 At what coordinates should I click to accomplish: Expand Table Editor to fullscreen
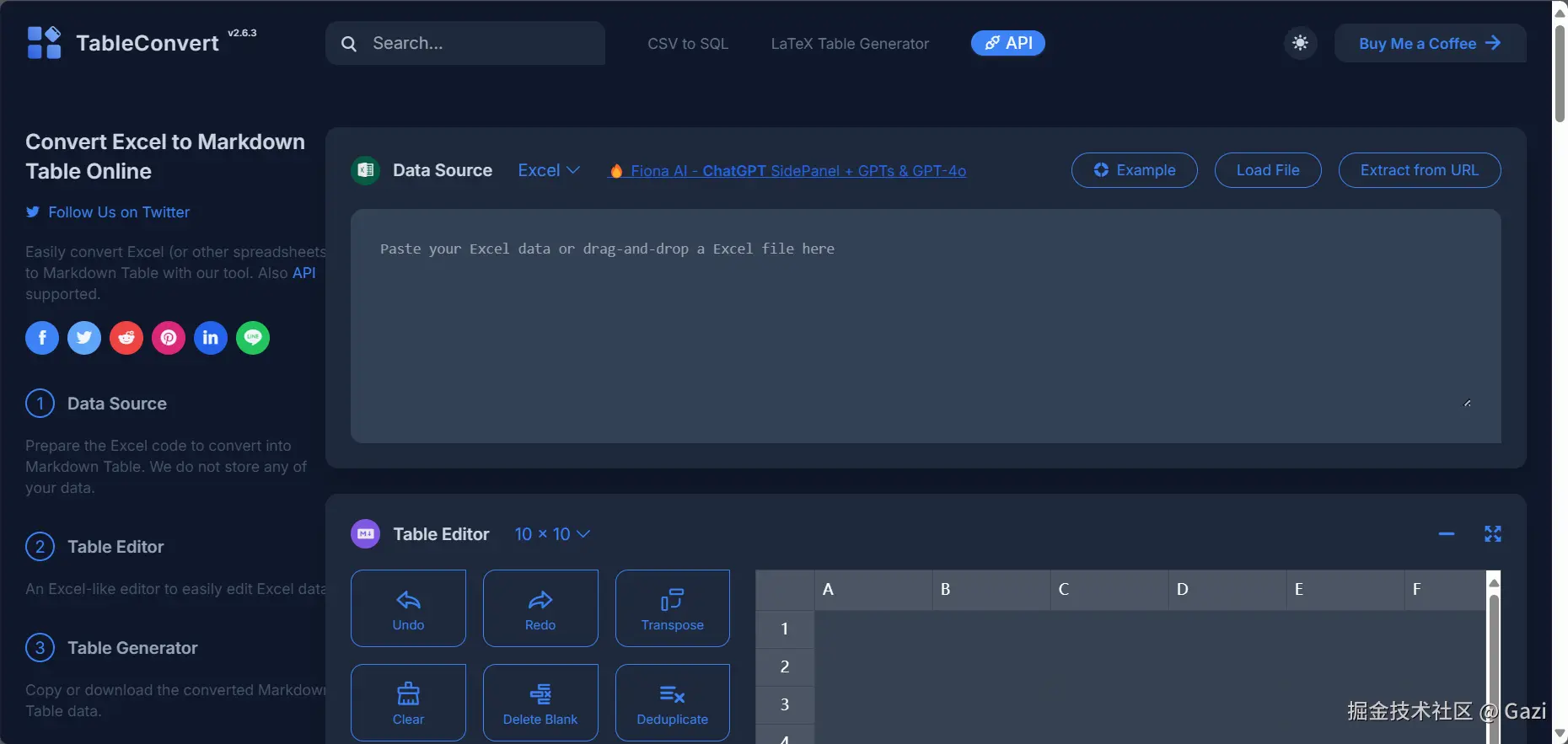click(1493, 534)
